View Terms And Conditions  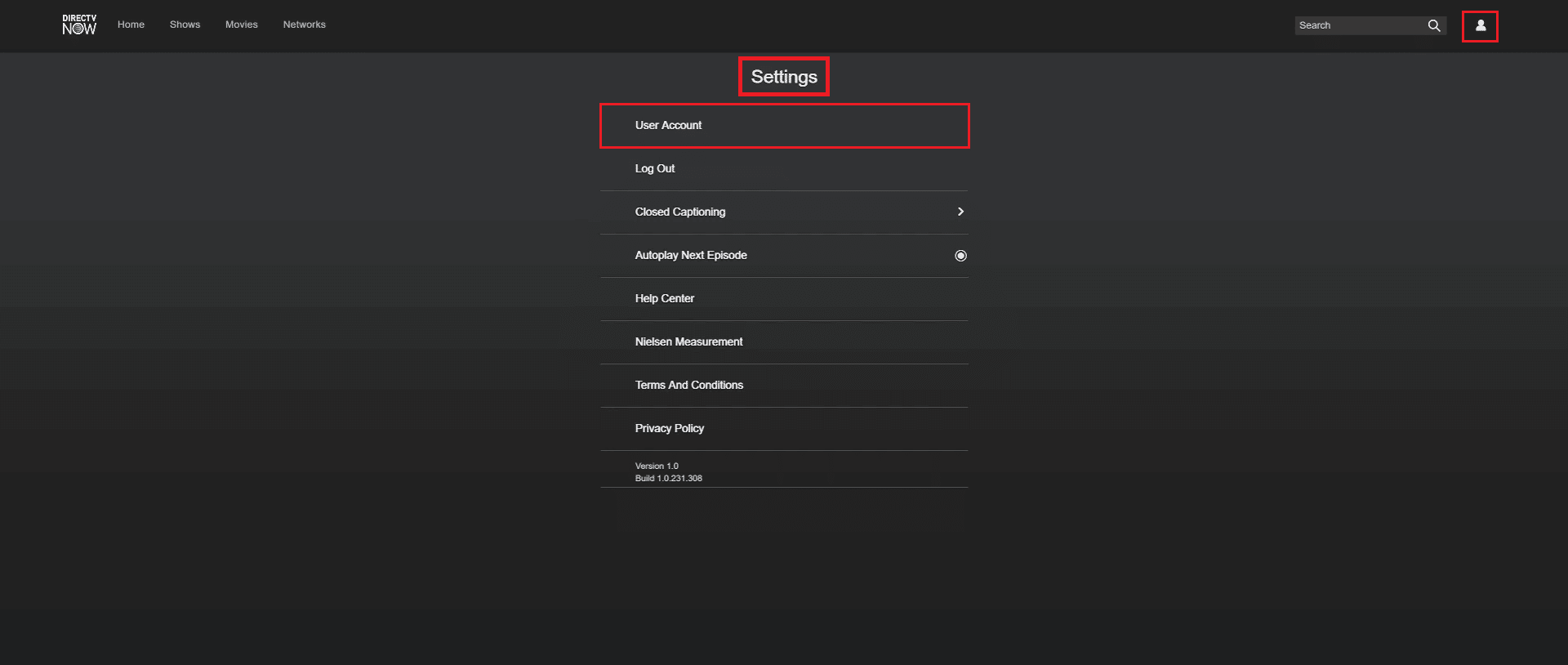click(x=784, y=386)
